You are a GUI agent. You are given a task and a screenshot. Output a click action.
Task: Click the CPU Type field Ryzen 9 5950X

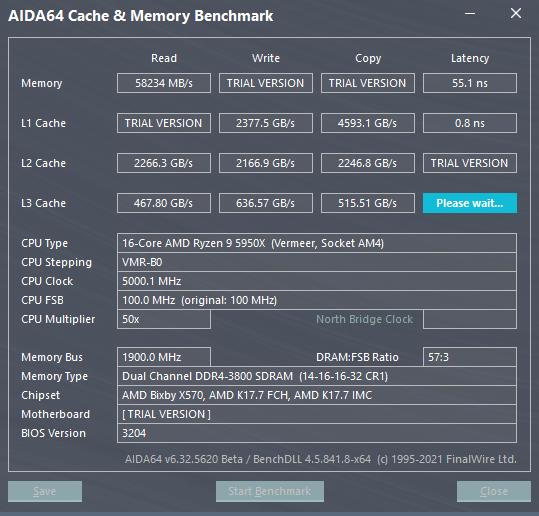pyautogui.click(x=317, y=243)
